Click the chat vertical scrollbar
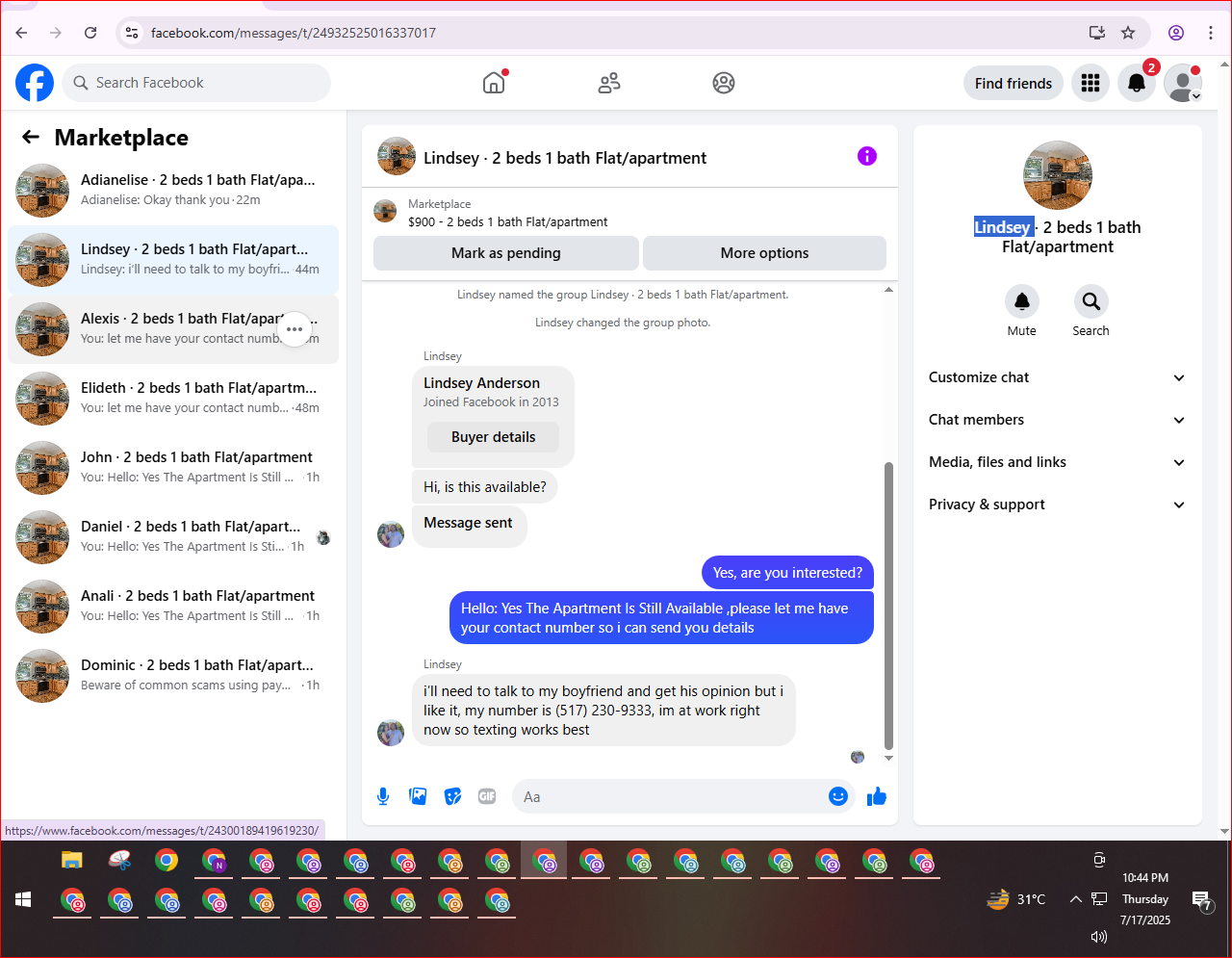 pos(888,607)
